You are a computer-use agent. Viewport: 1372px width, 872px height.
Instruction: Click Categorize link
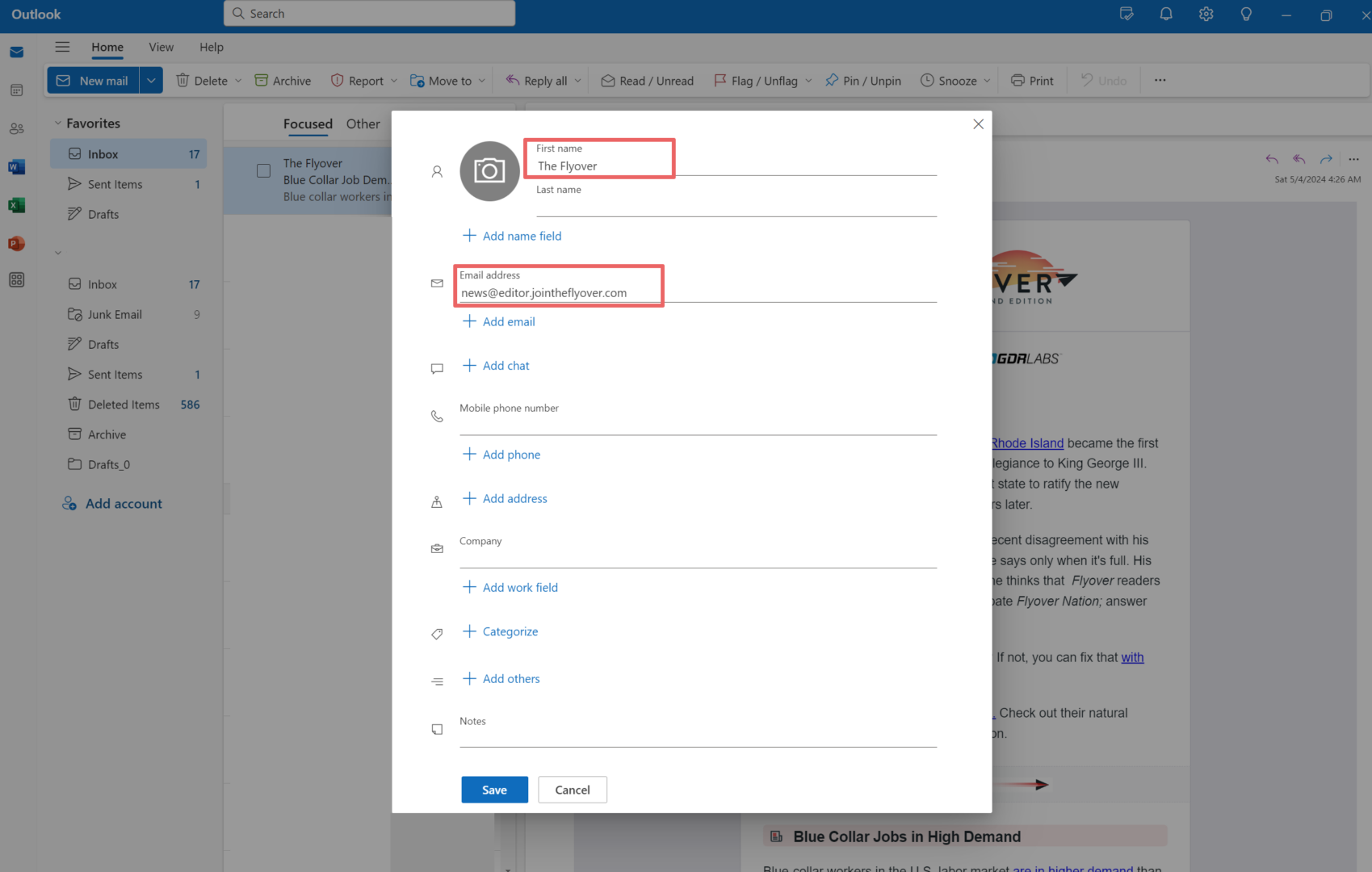pos(500,631)
